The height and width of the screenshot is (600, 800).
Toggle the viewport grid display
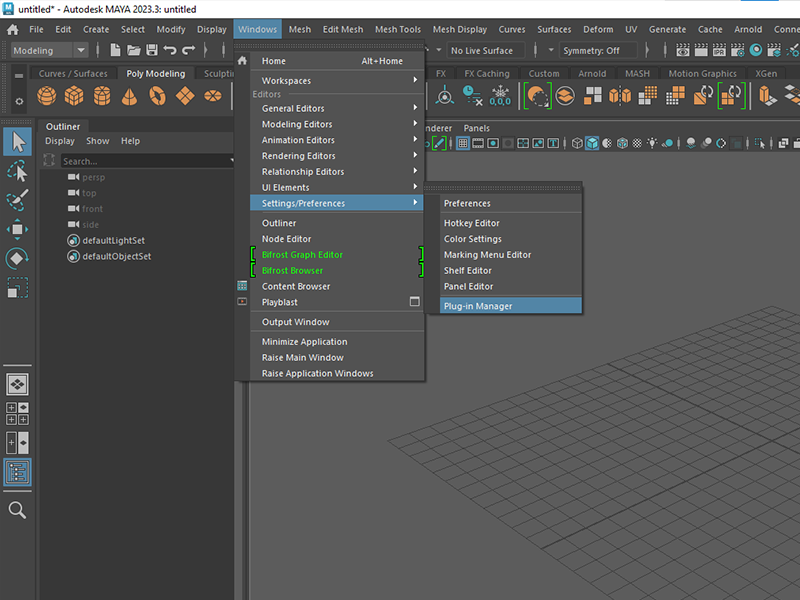(x=463, y=143)
